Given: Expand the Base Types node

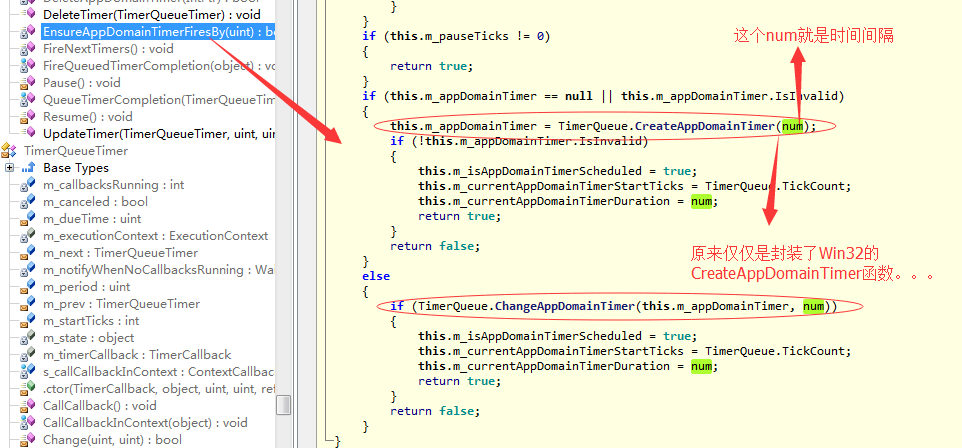Looking at the screenshot, I should pyautogui.click(x=9, y=168).
